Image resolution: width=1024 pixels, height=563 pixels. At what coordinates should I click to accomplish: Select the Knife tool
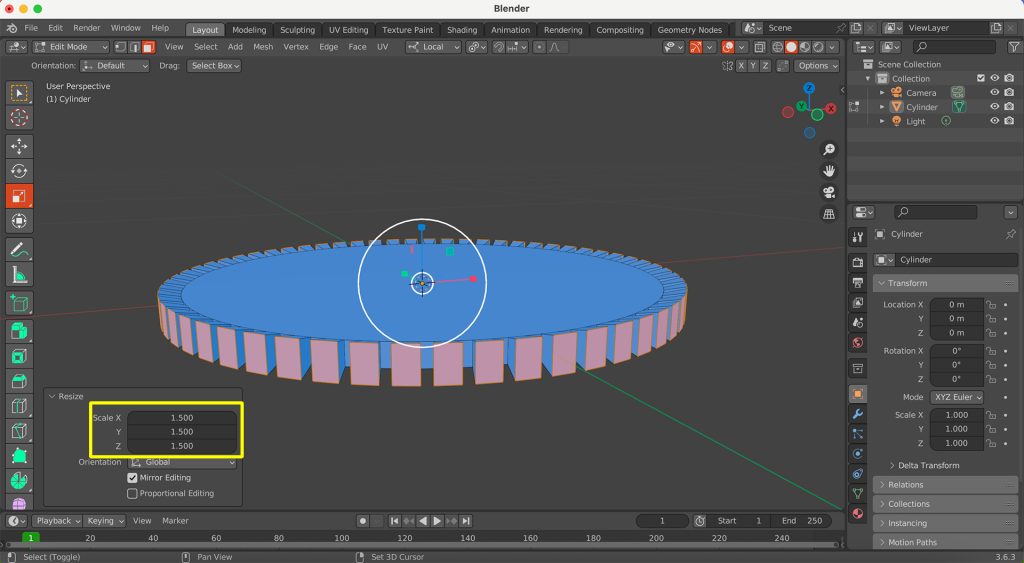[x=19, y=431]
